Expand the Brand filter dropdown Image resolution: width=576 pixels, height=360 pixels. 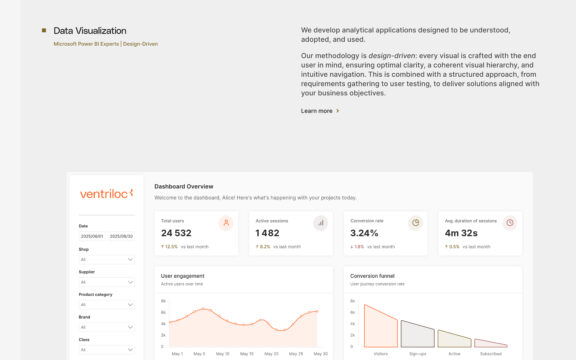pyautogui.click(x=107, y=327)
